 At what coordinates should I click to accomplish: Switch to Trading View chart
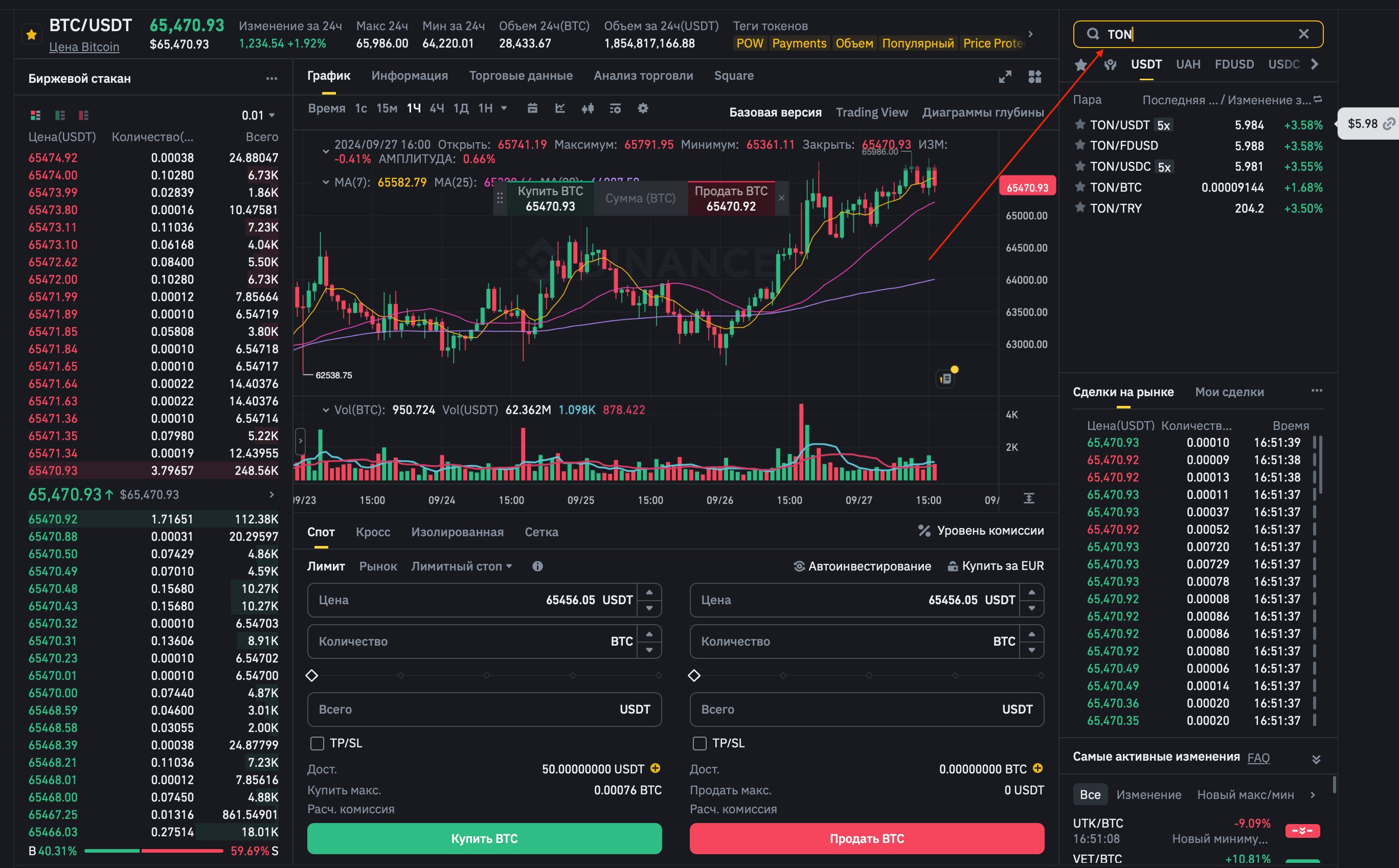tap(871, 112)
